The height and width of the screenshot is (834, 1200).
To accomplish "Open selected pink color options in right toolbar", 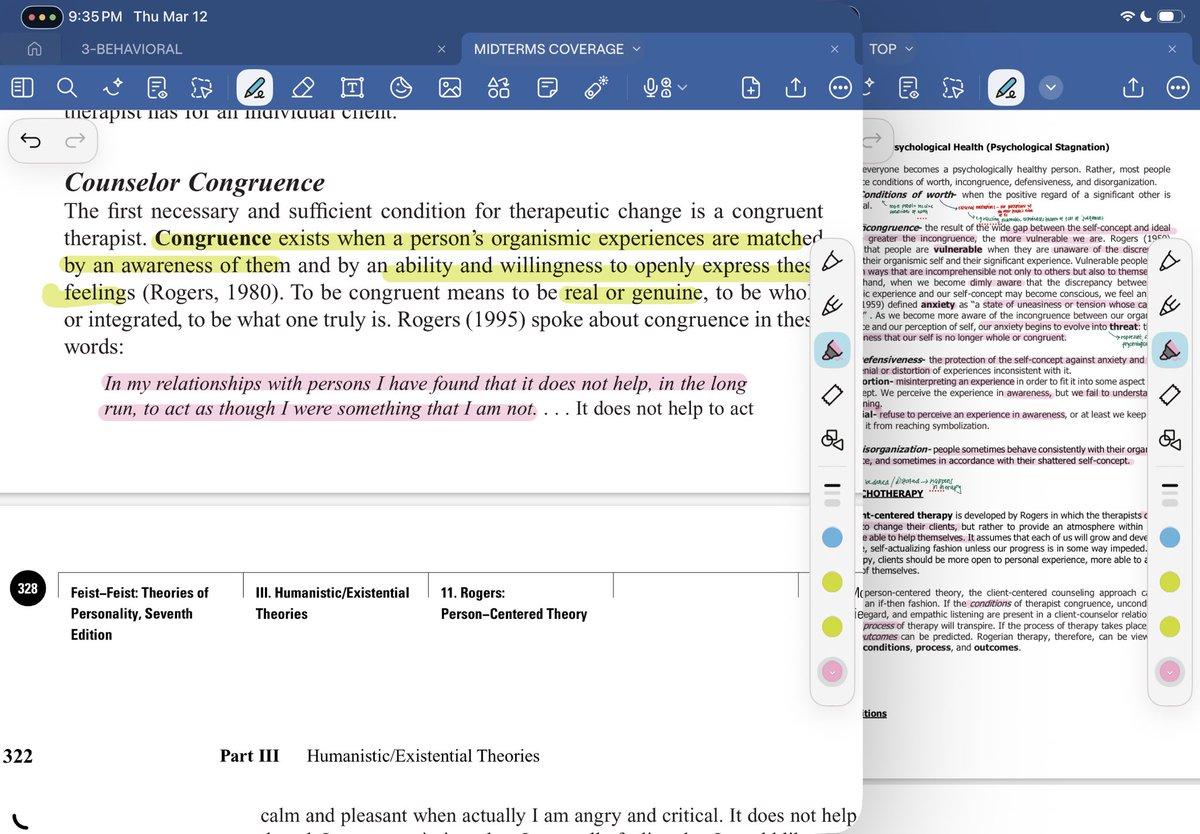I will [x=1169, y=672].
